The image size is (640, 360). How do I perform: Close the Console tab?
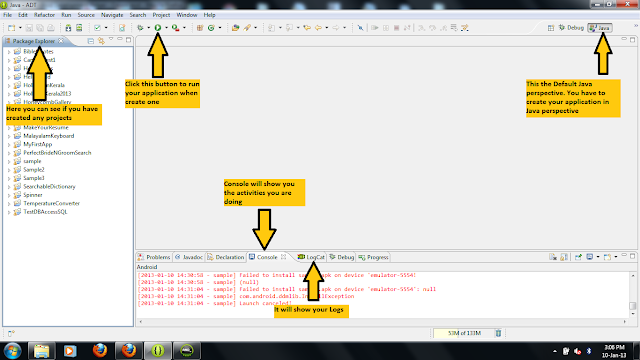point(283,257)
